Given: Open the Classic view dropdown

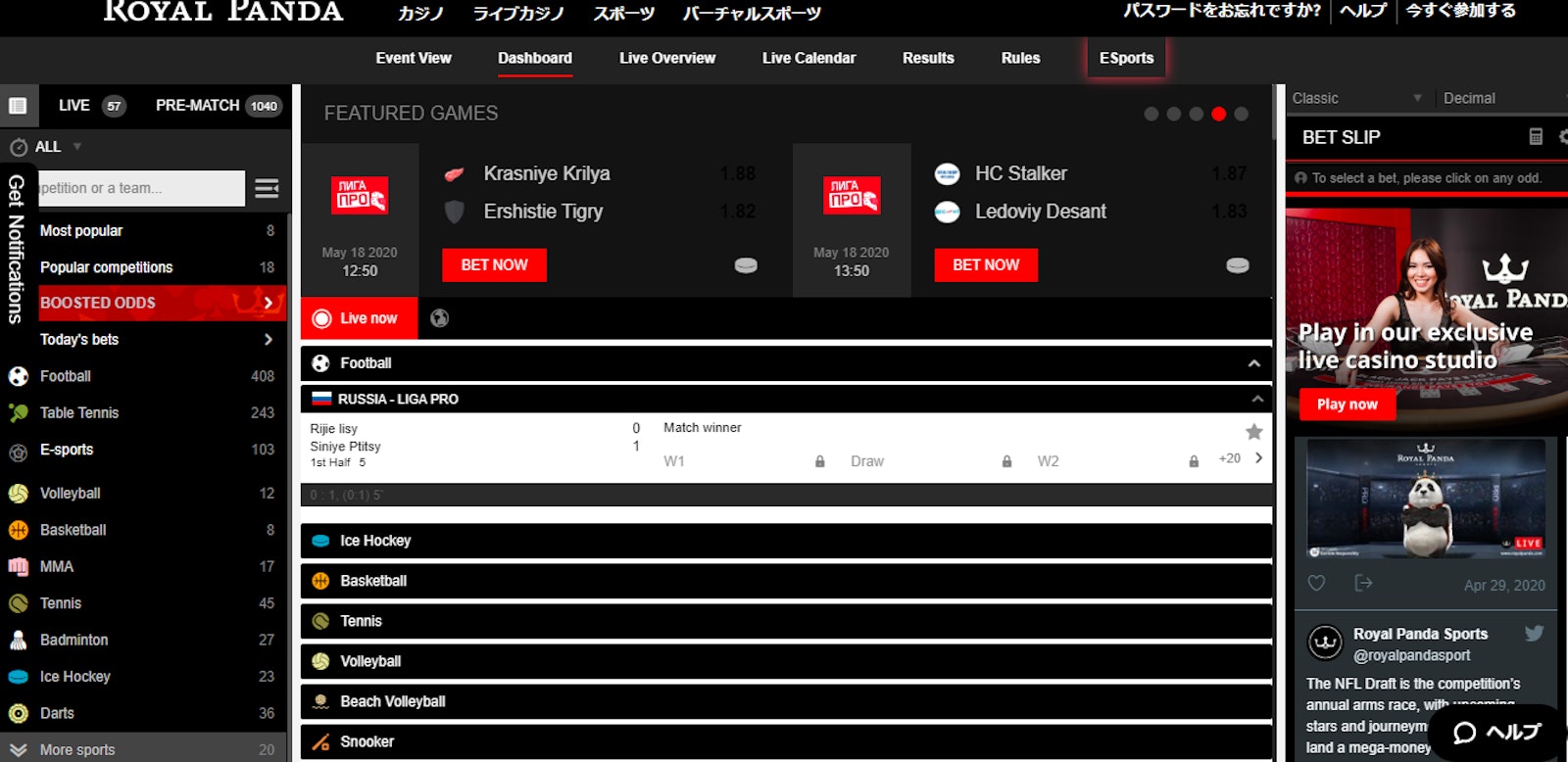Looking at the screenshot, I should click(x=1356, y=98).
